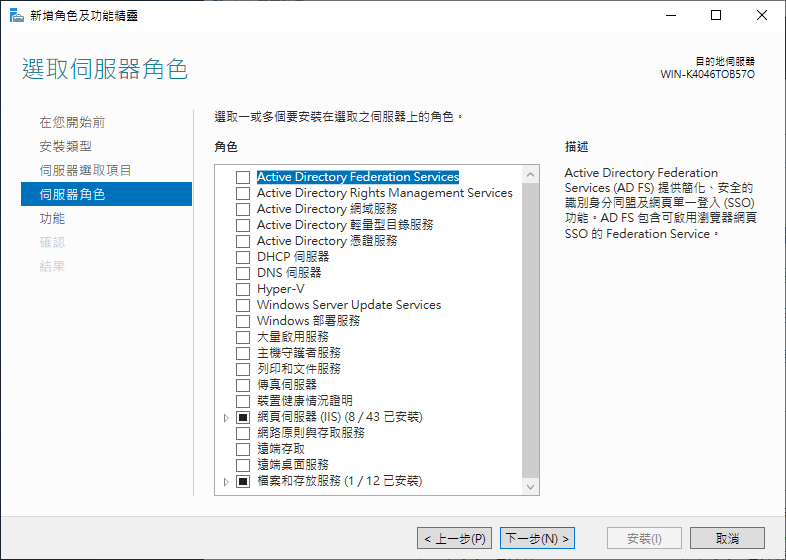
Task: Toggle the 檔案和存放服務 checkbox
Action: (x=243, y=481)
